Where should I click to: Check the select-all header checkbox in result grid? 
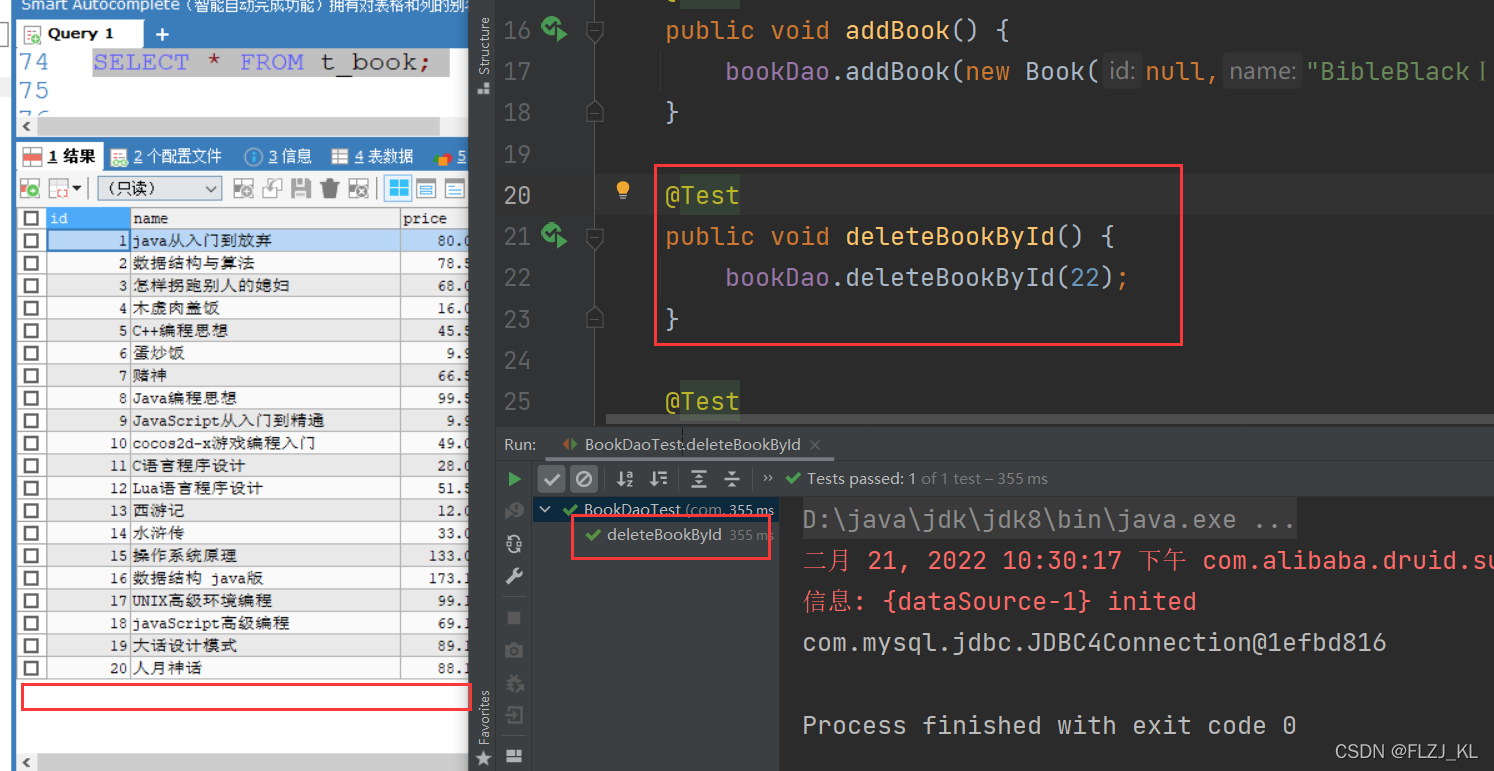(x=31, y=218)
